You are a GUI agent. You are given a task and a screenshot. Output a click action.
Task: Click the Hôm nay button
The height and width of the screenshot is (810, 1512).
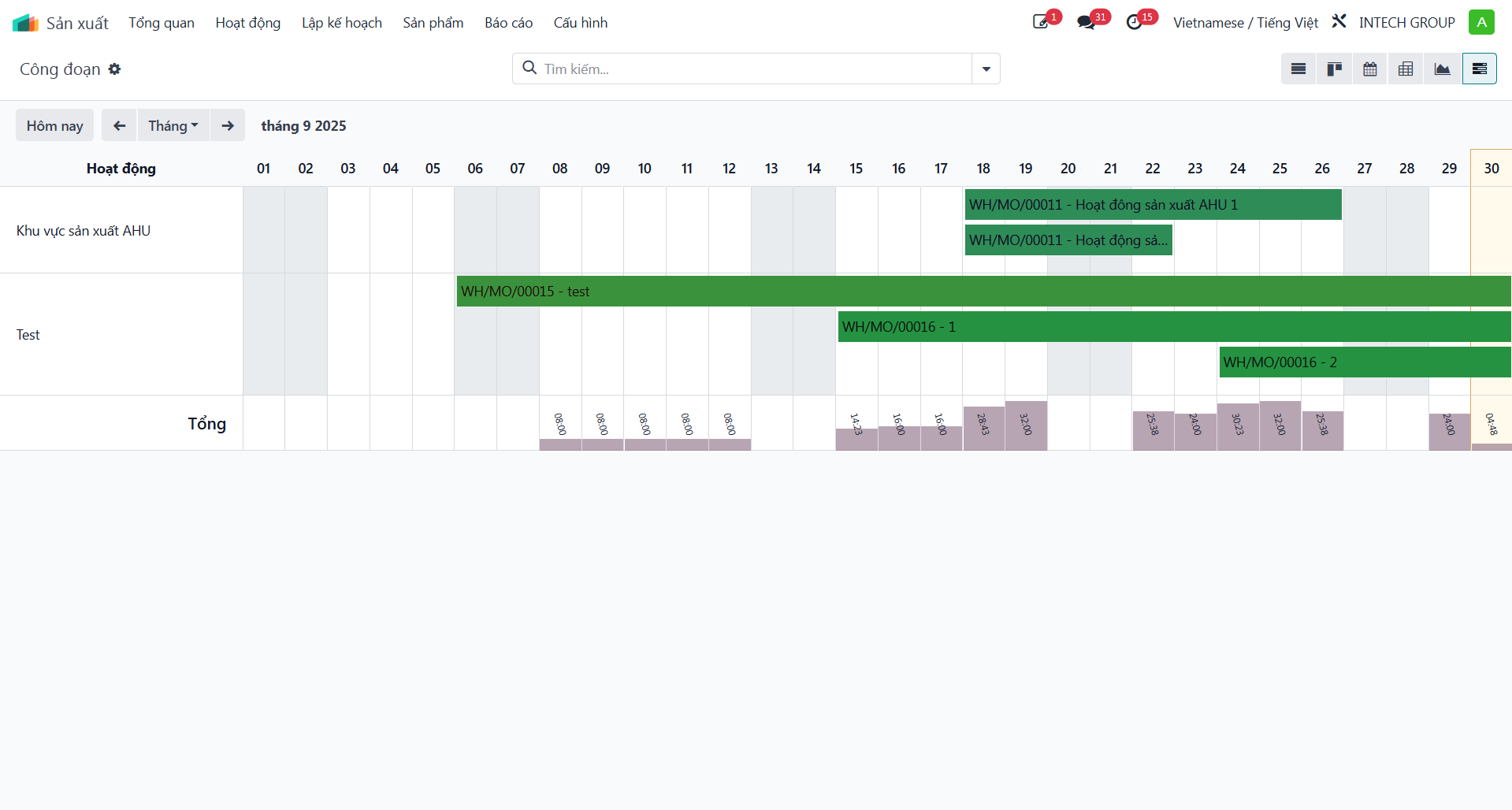pyautogui.click(x=54, y=125)
